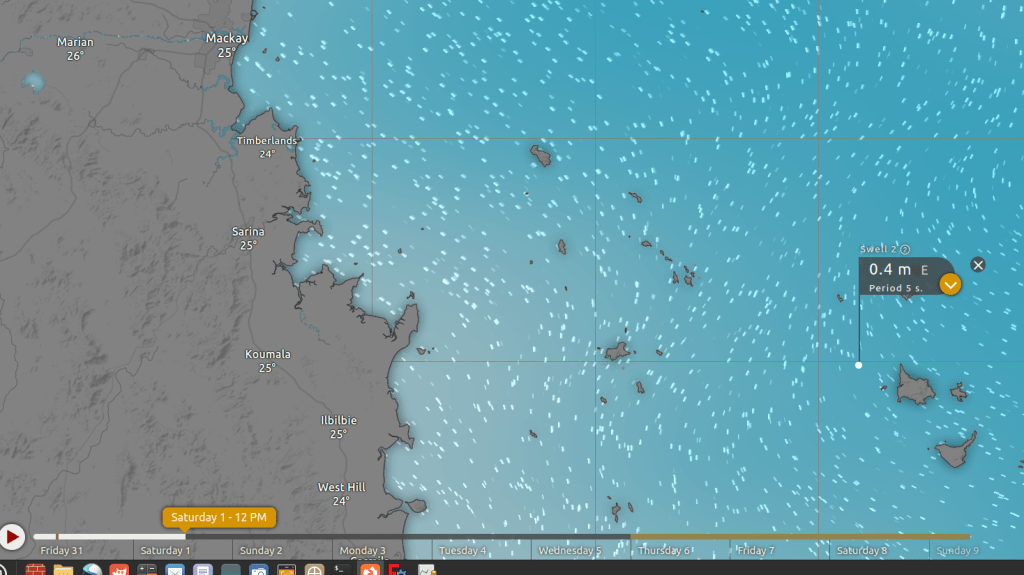Viewport: 1024px width, 575px height.
Task: Launch the calculator from the taskbar
Action: pos(147,570)
